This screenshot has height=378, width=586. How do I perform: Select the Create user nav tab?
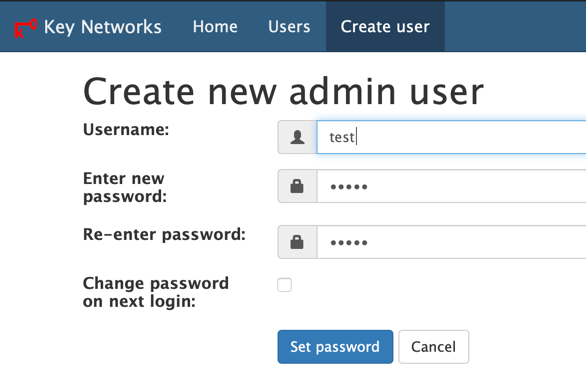click(385, 27)
